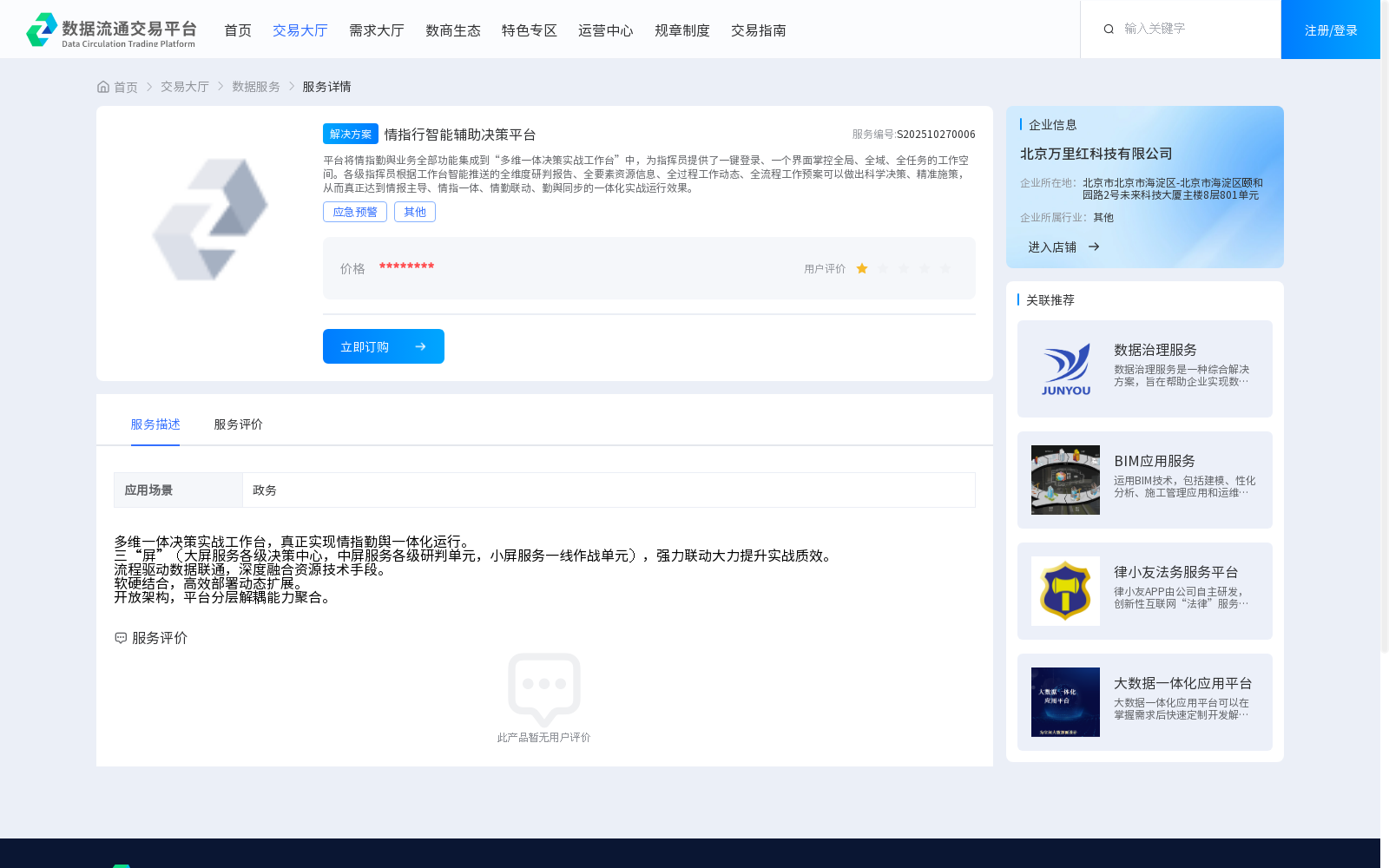The image size is (1389, 868).
Task: Click the arrow icon beside 进入店铺
Action: (x=1094, y=247)
